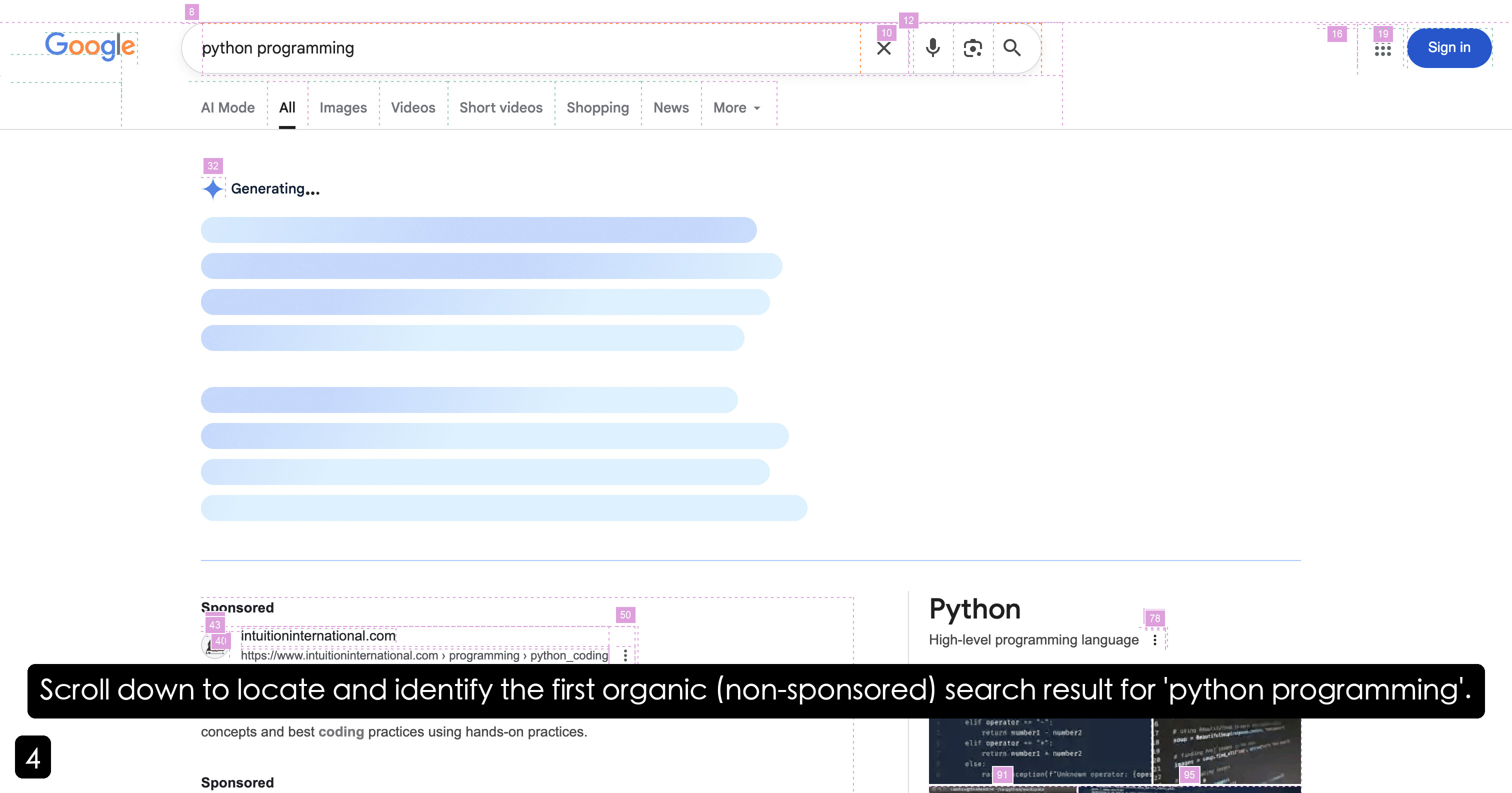Click the AI overview sparkle icon

212,189
